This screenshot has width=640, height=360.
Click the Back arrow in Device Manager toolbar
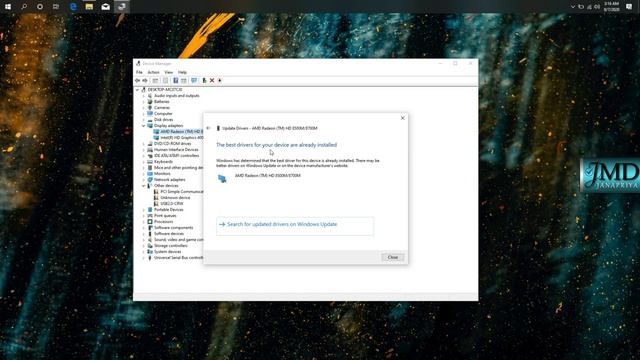138,80
